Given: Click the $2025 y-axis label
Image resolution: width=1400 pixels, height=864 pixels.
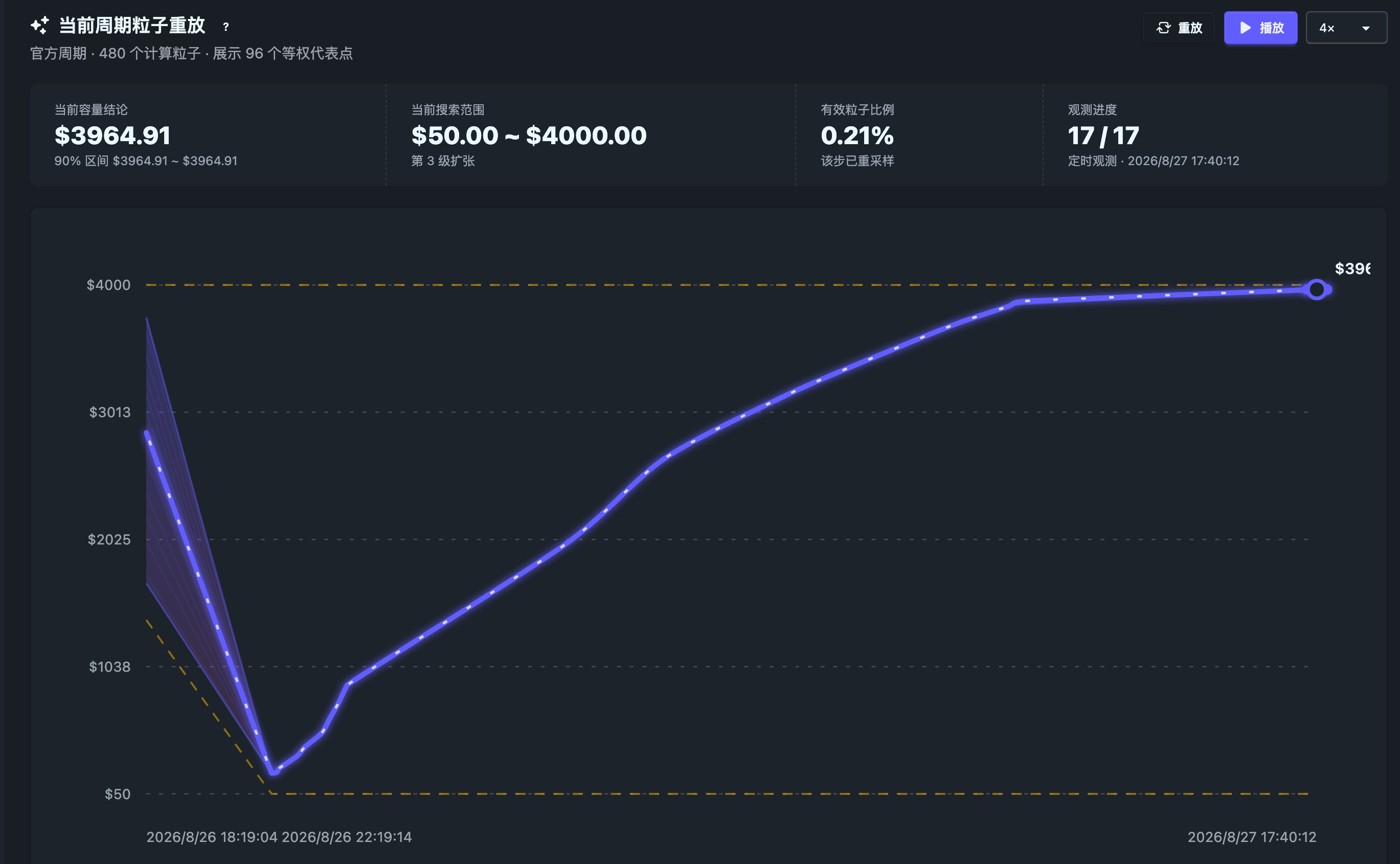Looking at the screenshot, I should [x=109, y=540].
